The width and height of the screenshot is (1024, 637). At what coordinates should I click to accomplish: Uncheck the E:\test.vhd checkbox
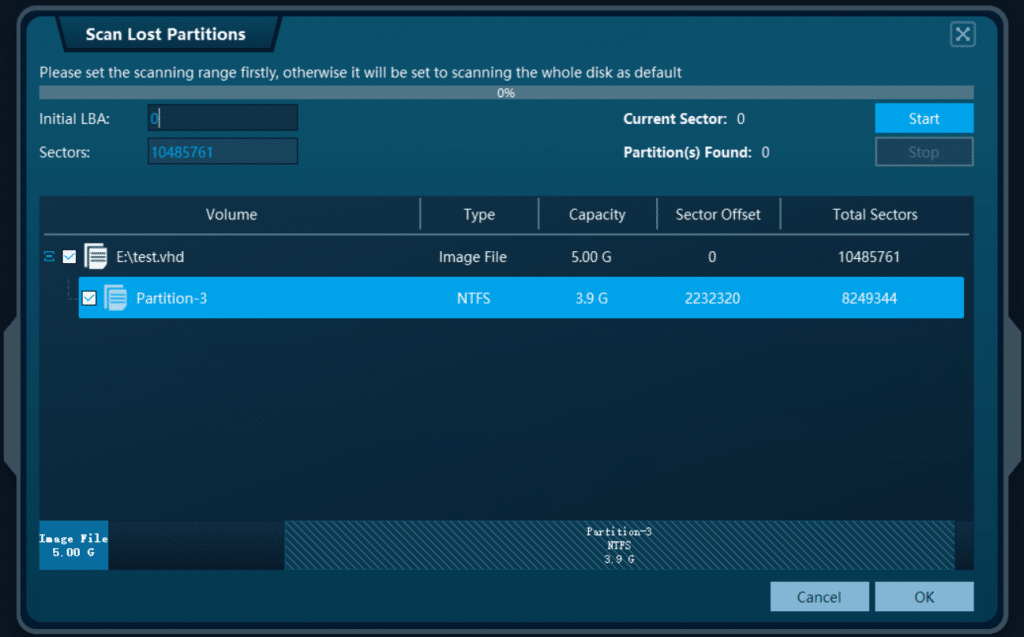(69, 256)
